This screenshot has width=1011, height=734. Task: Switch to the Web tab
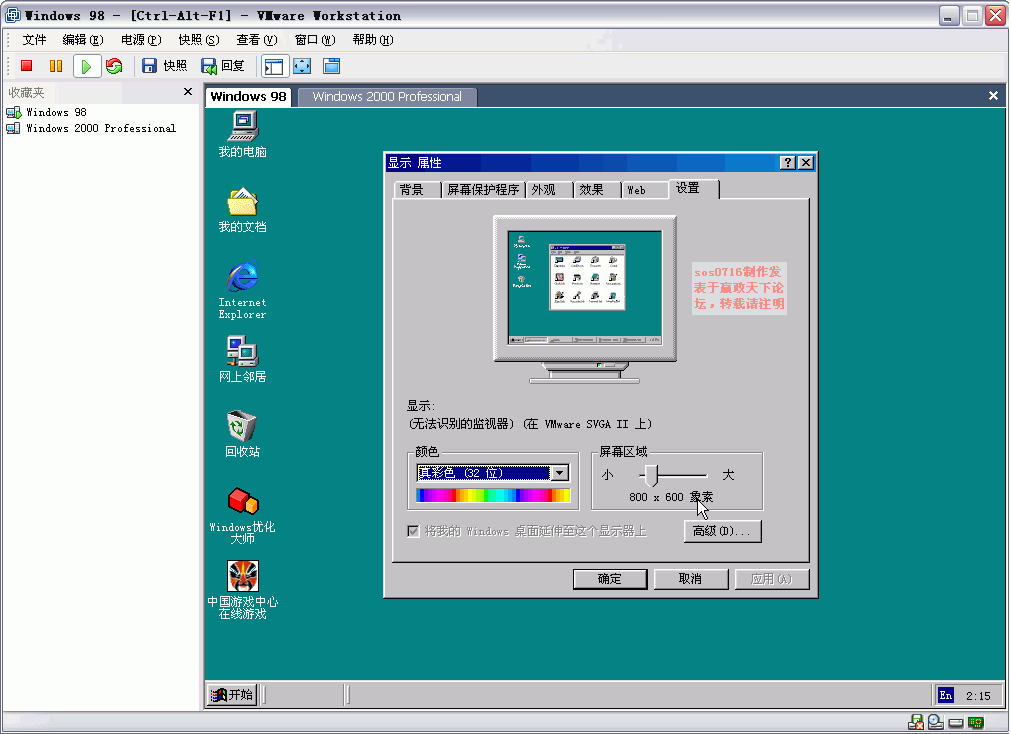(x=645, y=190)
